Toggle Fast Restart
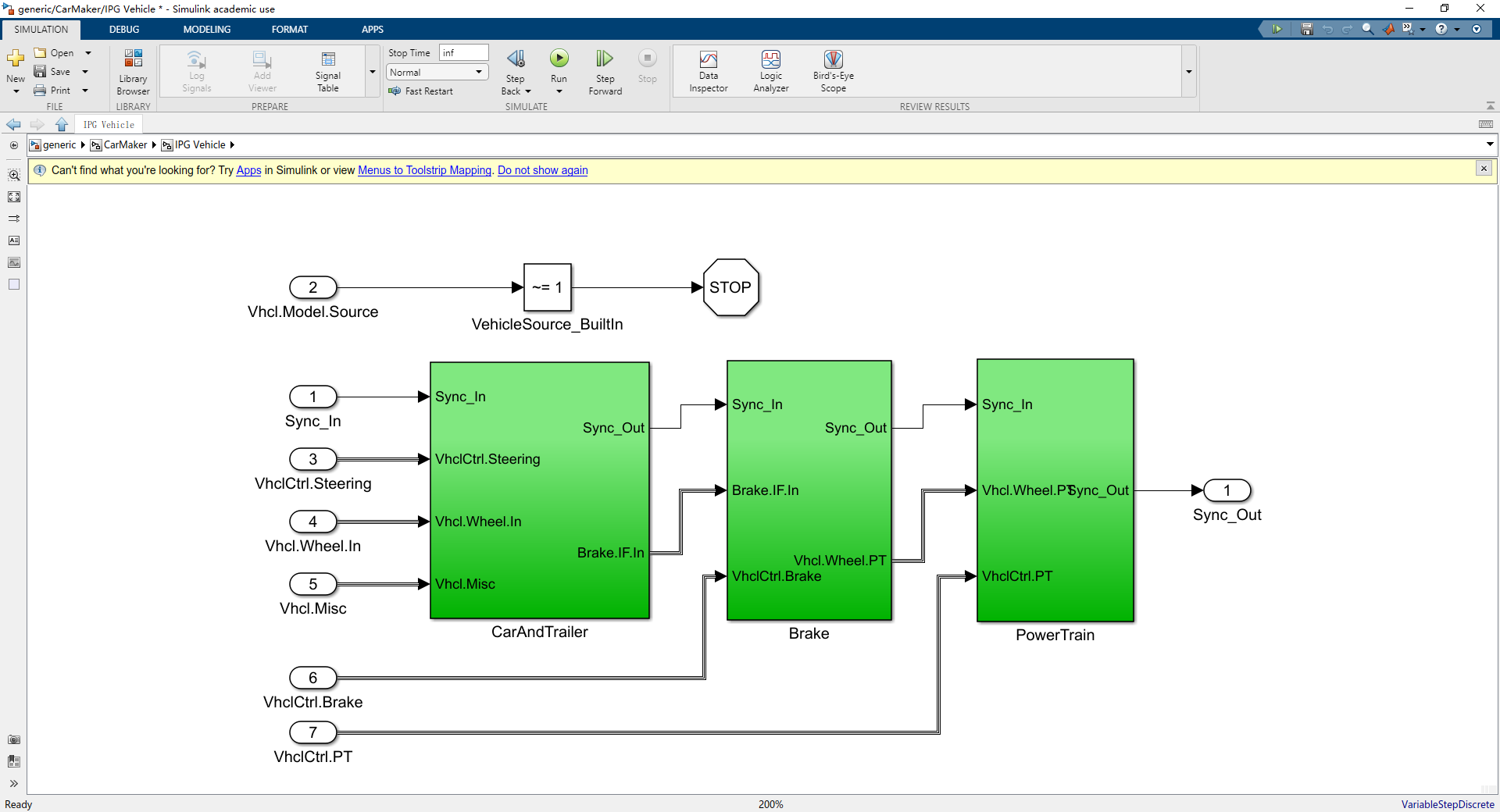1500x812 pixels. [x=421, y=91]
